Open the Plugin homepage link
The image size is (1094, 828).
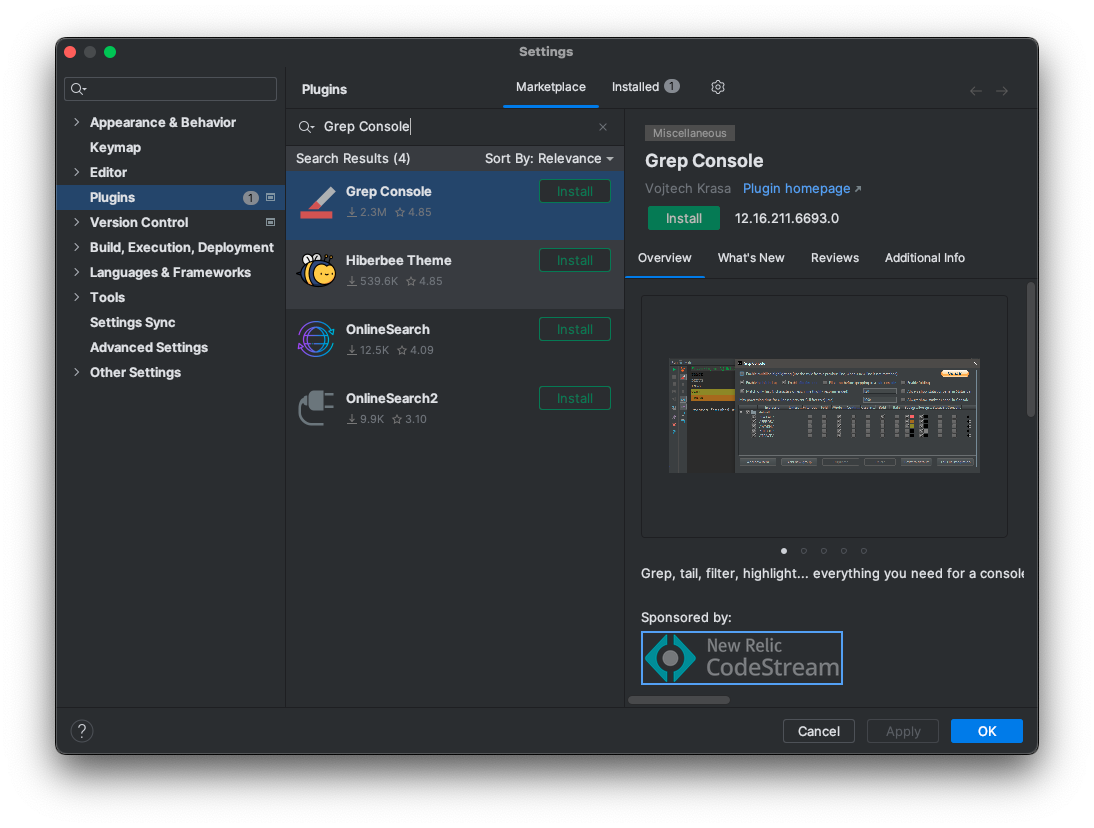[802, 189]
